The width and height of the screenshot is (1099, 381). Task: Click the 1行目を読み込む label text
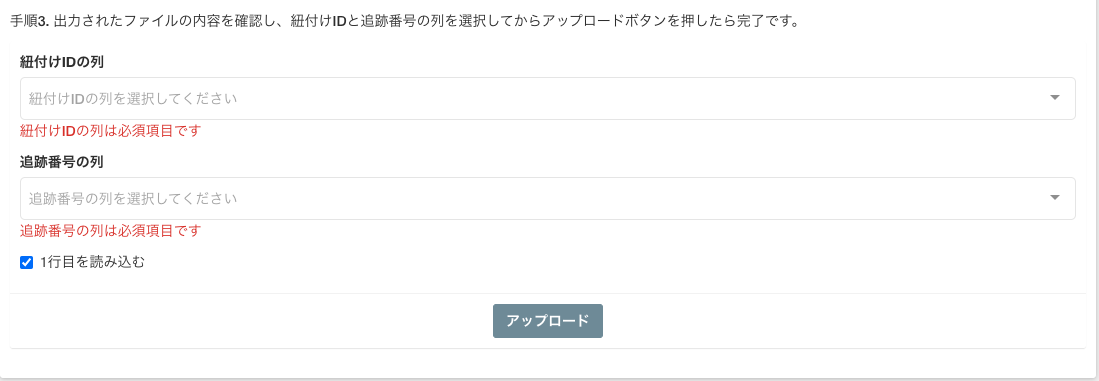93,263
